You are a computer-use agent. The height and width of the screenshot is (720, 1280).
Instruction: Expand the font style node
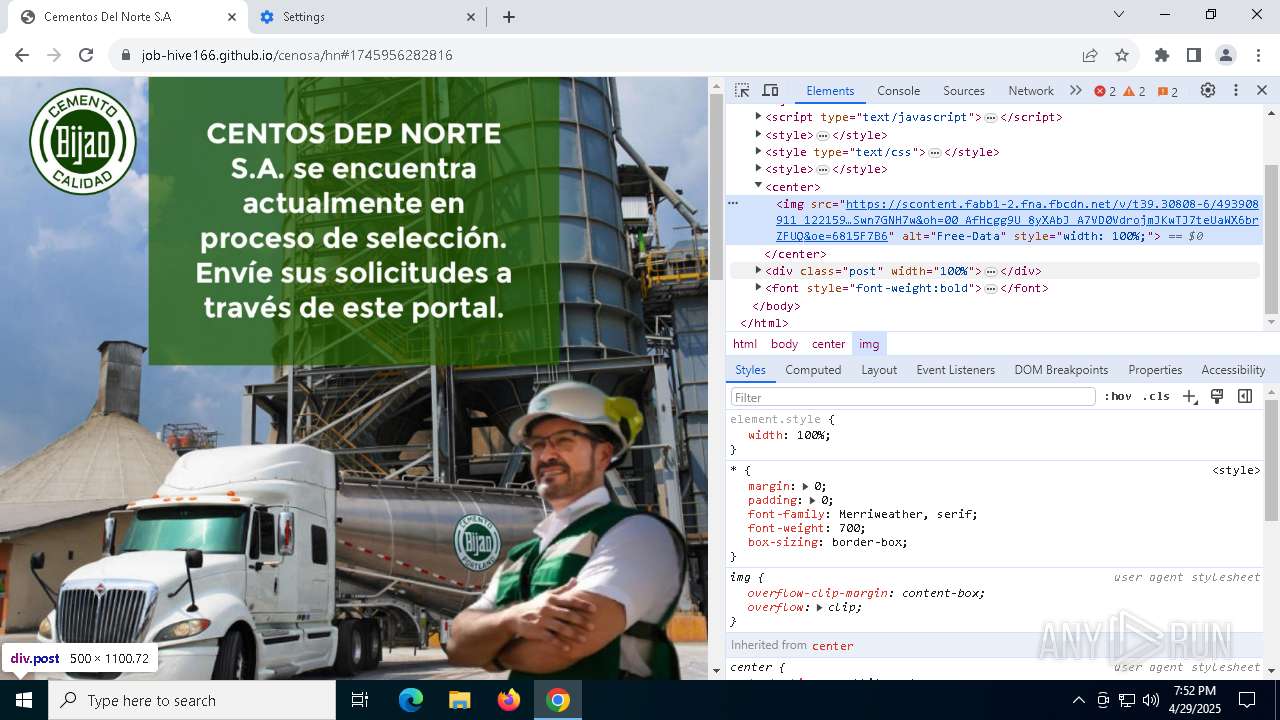point(758,288)
